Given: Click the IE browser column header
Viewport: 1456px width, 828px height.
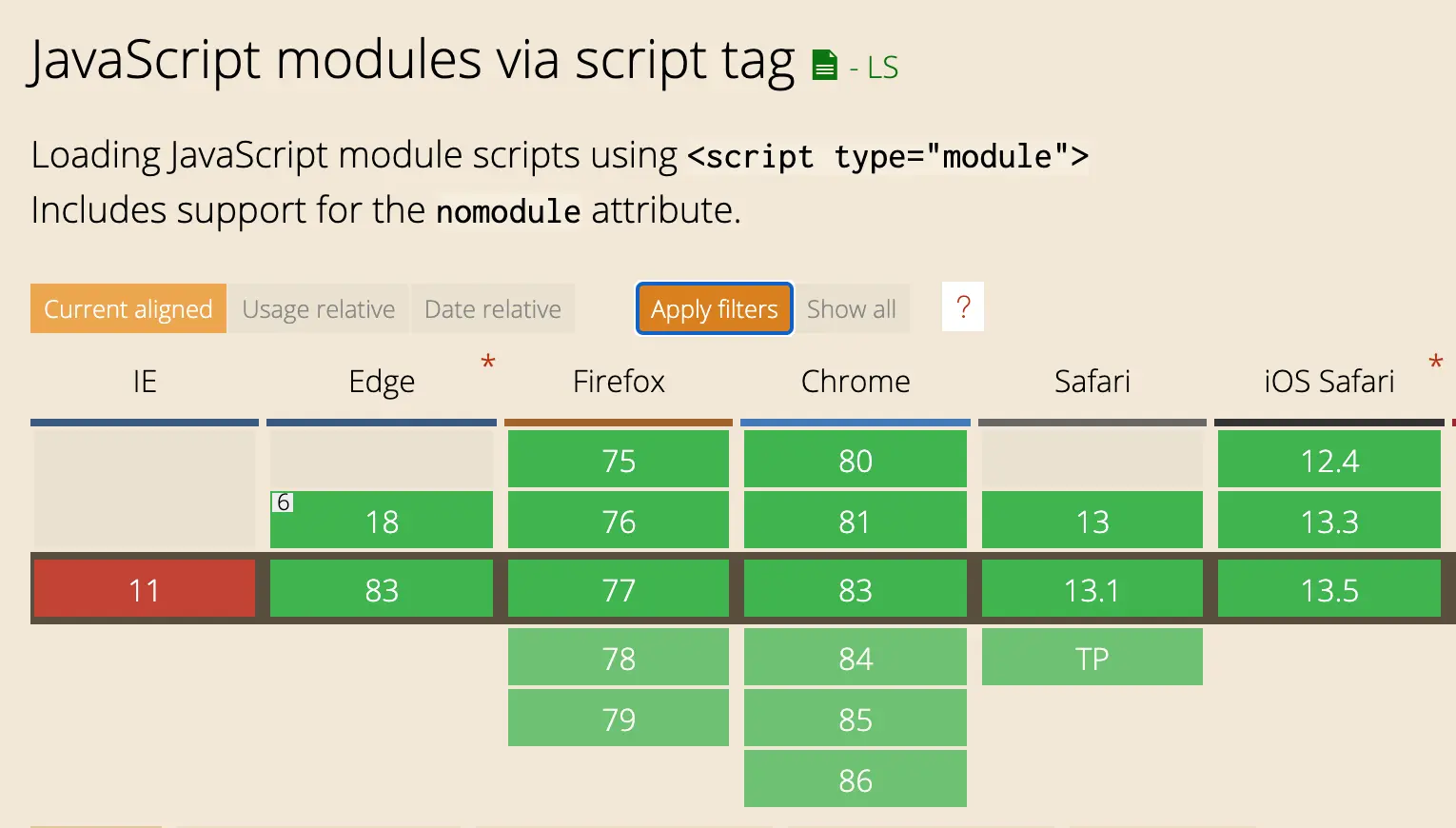Looking at the screenshot, I should click(x=145, y=382).
